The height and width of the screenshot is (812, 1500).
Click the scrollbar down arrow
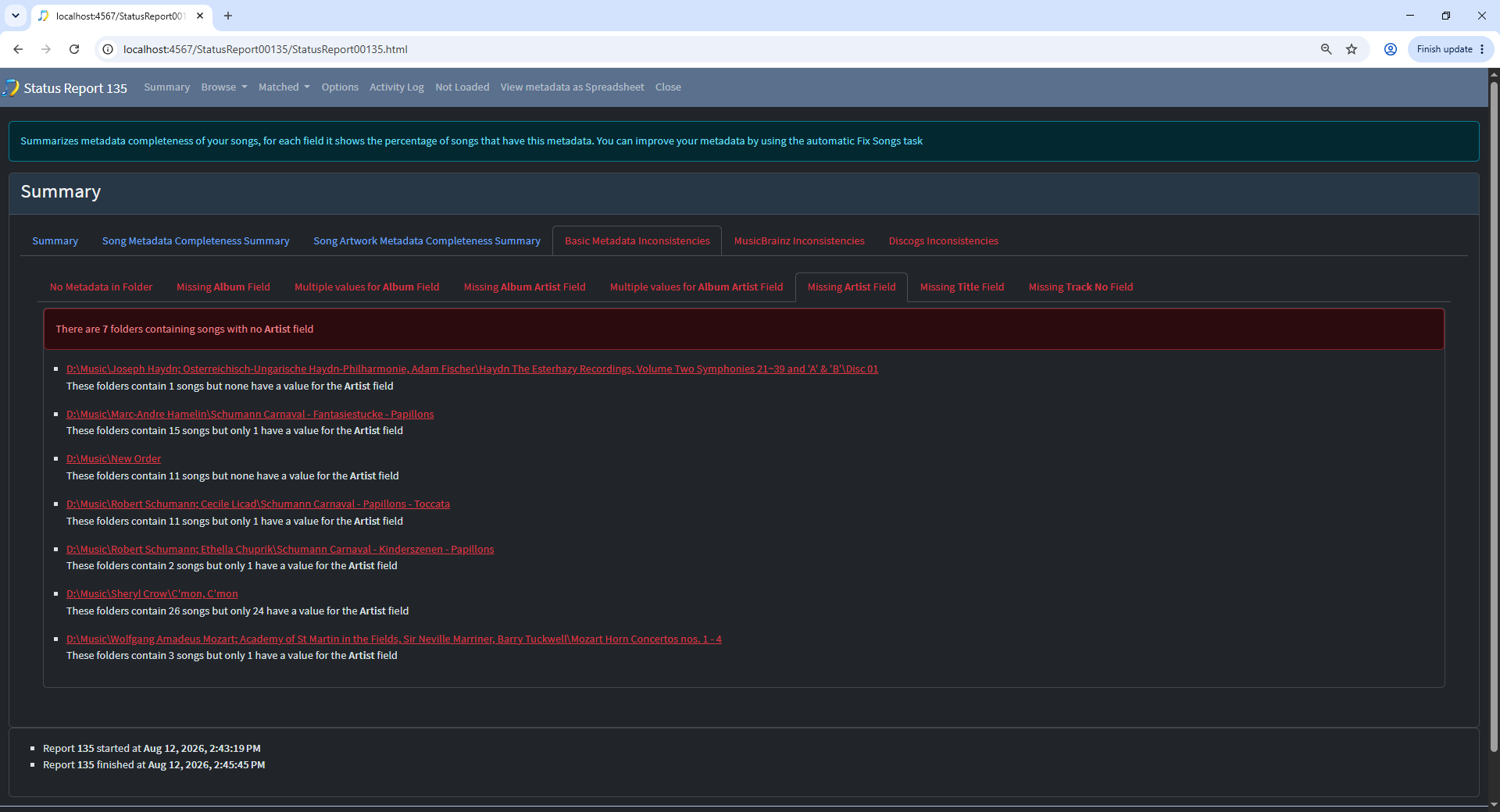(x=1494, y=805)
